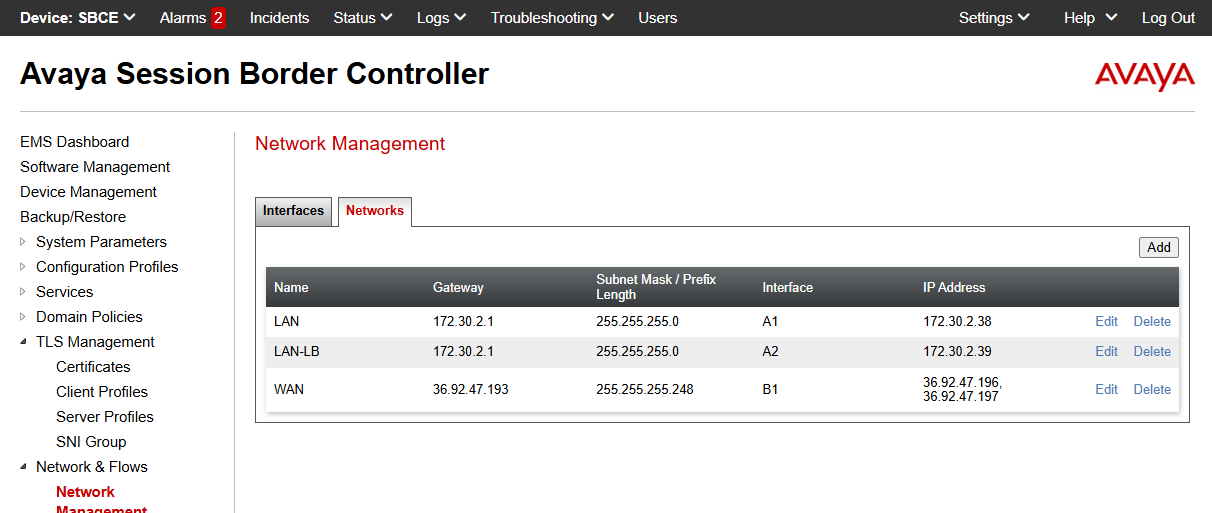Screen dimensions: 1212x513
Task: Select the Networks tab
Action: (375, 211)
